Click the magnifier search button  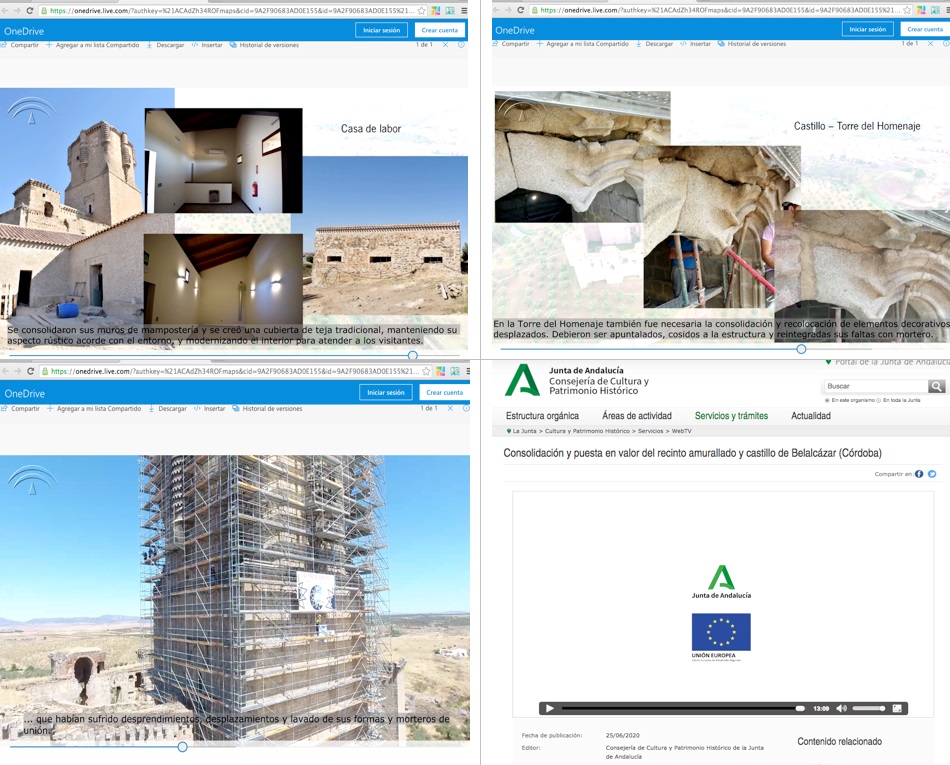pyautogui.click(x=937, y=386)
